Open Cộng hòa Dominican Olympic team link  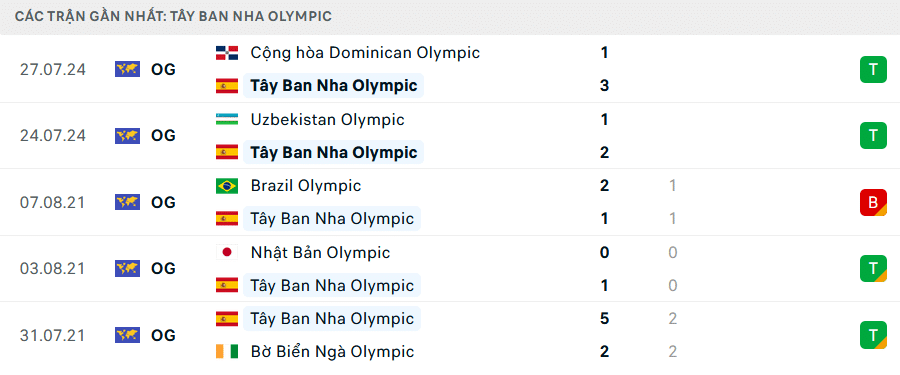pyautogui.click(x=365, y=53)
